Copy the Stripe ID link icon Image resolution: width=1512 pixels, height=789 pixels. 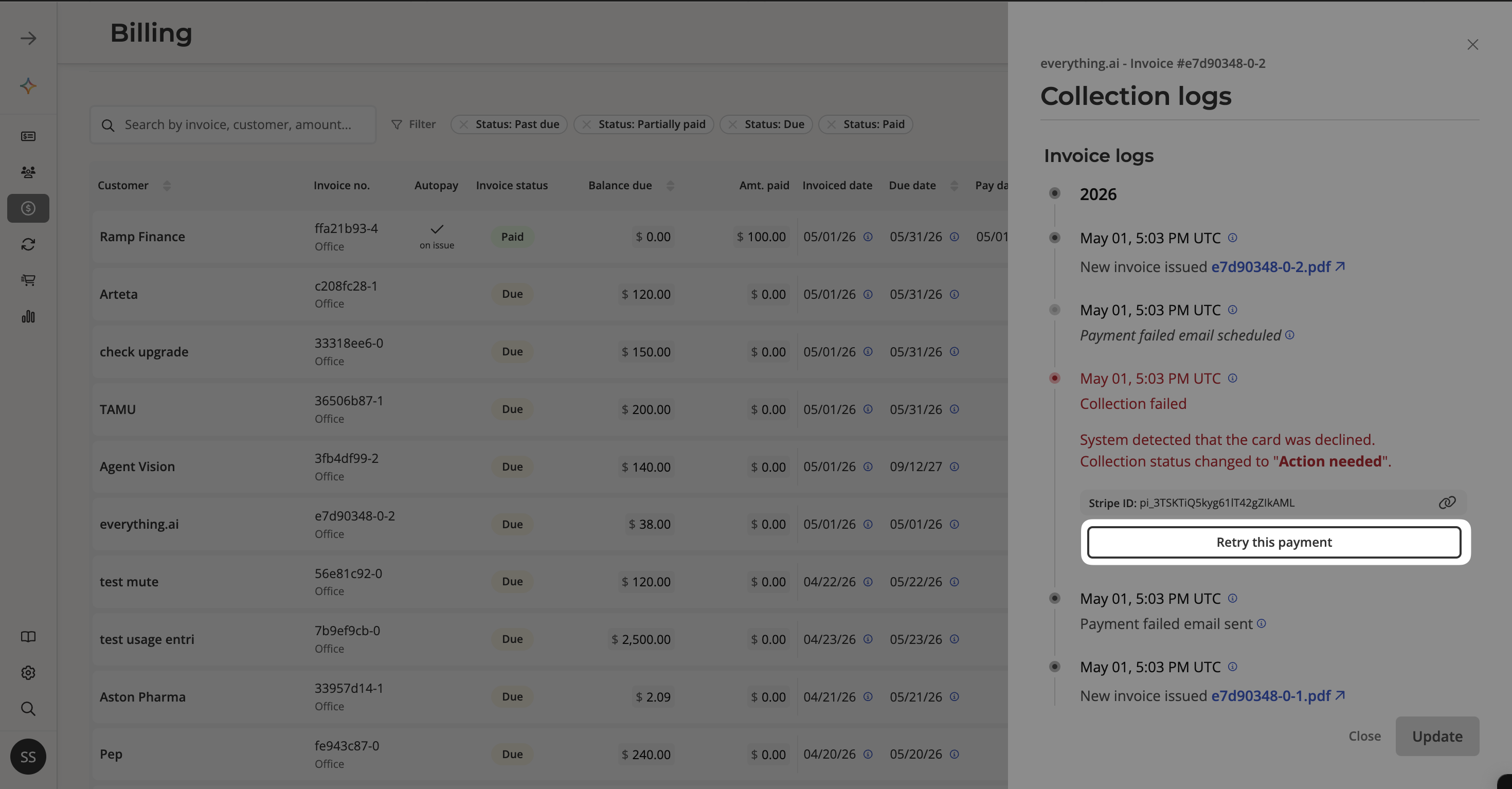pos(1447,503)
